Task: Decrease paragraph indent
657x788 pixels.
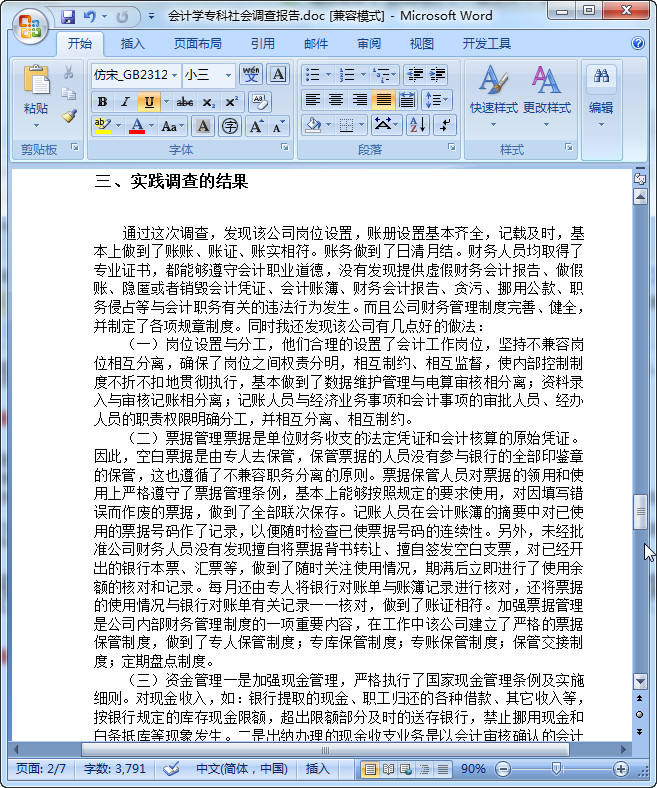Action: 415,75
